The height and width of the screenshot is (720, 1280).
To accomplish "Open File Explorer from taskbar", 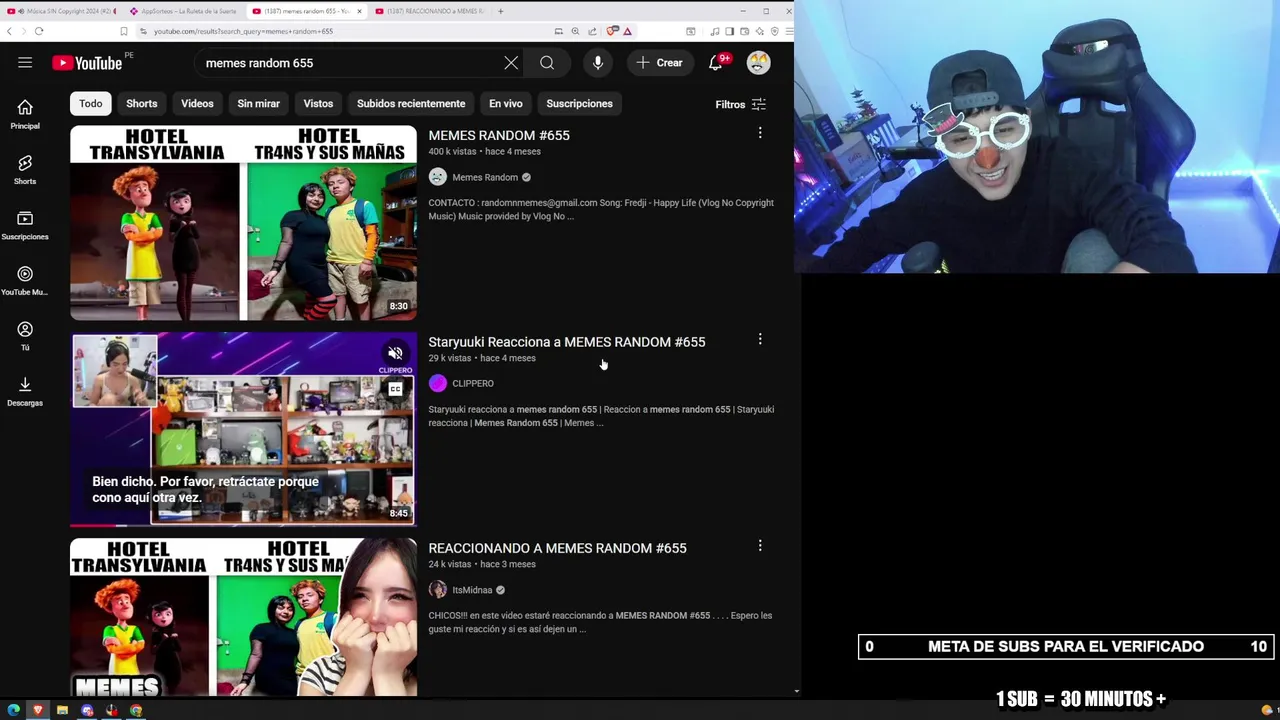I will tap(62, 710).
